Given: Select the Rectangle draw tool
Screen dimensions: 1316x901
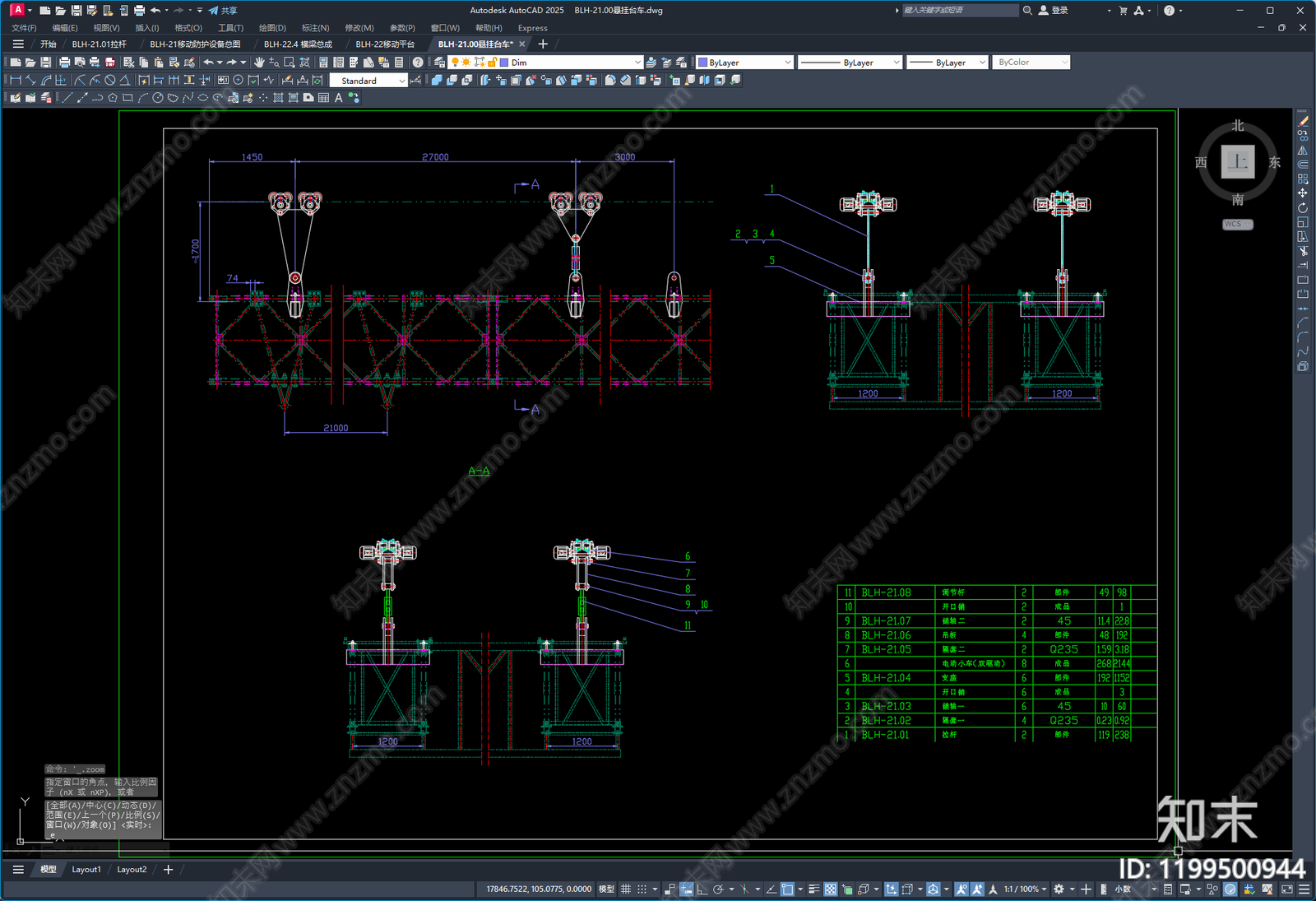Looking at the screenshot, I should pos(127,98).
